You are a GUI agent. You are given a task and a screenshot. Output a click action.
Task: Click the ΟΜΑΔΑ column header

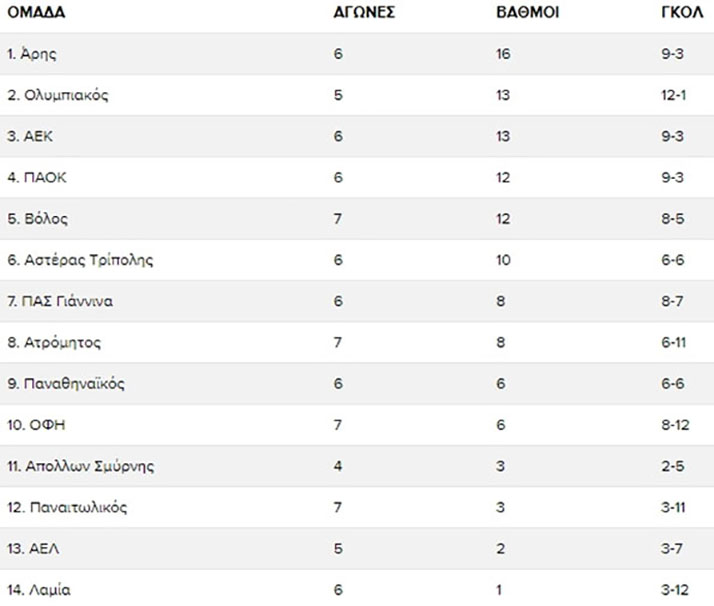(36, 12)
